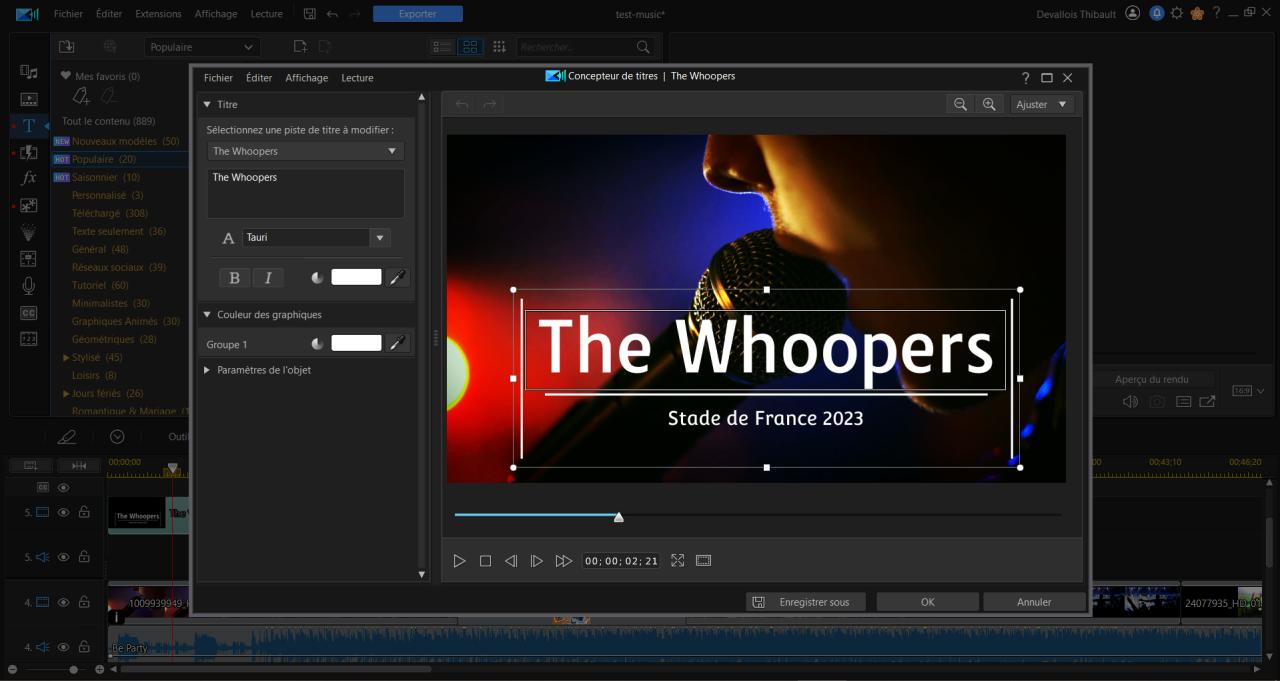Lock audio track 4
This screenshot has width=1280, height=681.
click(84, 647)
